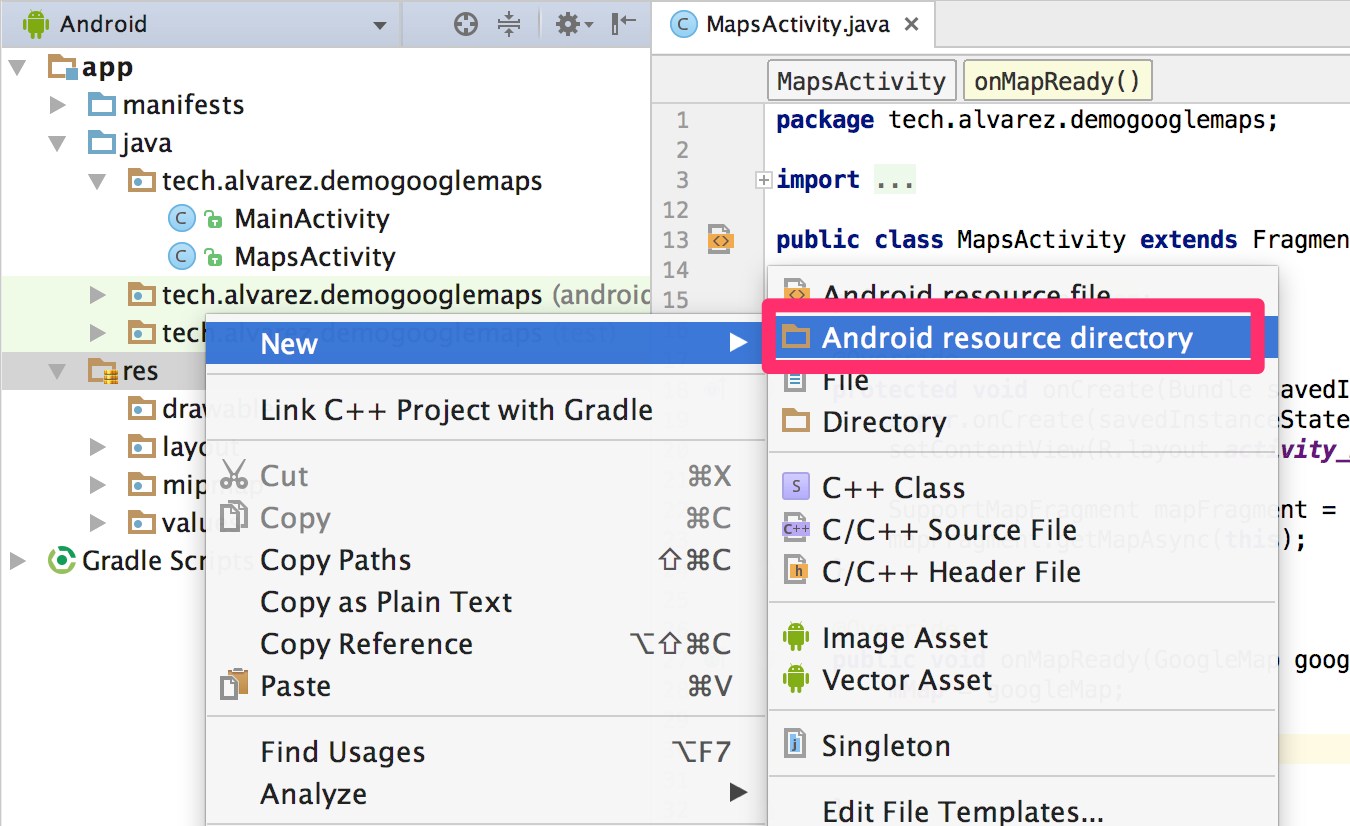The height and width of the screenshot is (826, 1350).
Task: Select the MapsActivity class in tree
Action: 315,257
